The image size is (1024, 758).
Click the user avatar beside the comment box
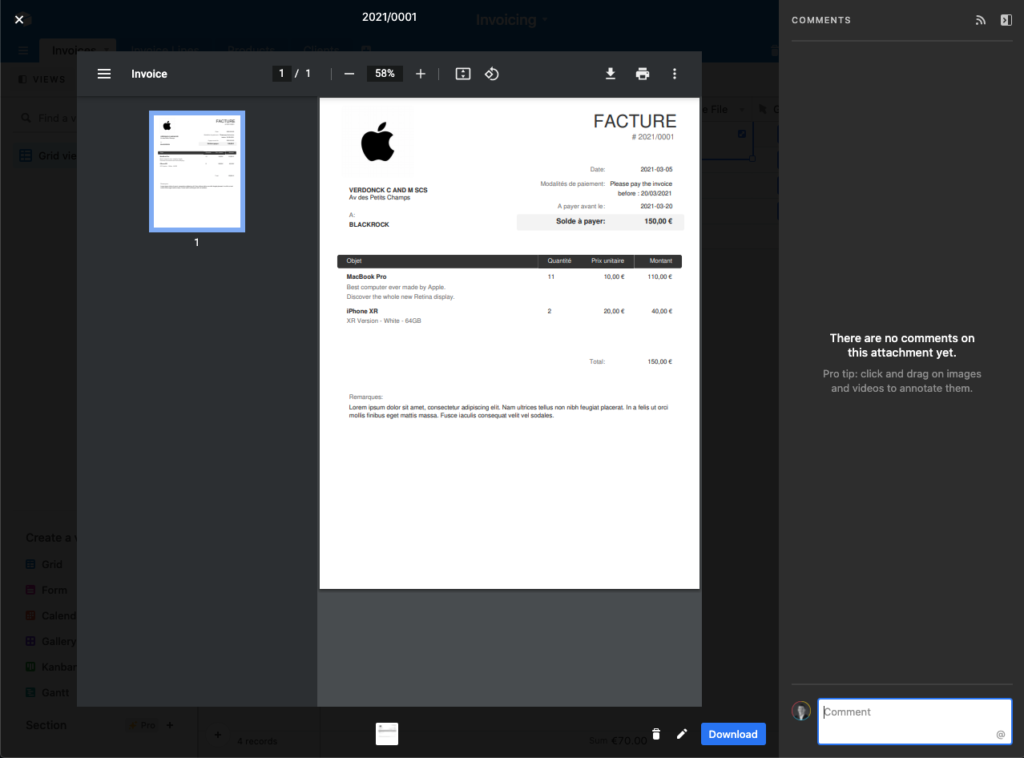tap(801, 711)
